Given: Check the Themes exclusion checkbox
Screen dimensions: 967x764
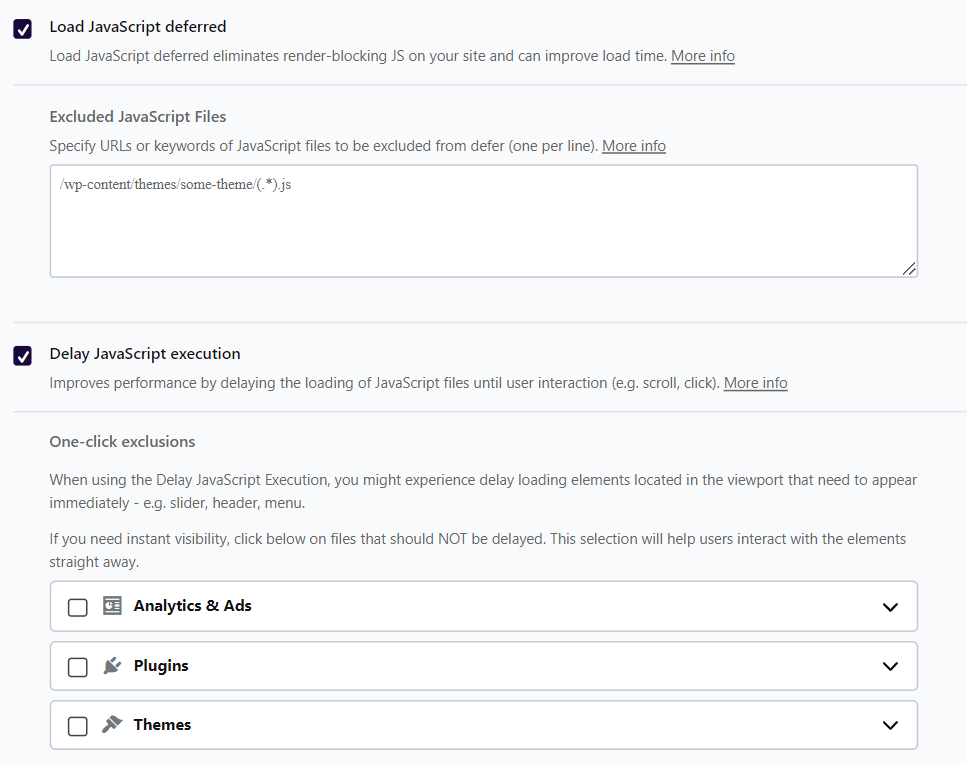Looking at the screenshot, I should coord(77,724).
